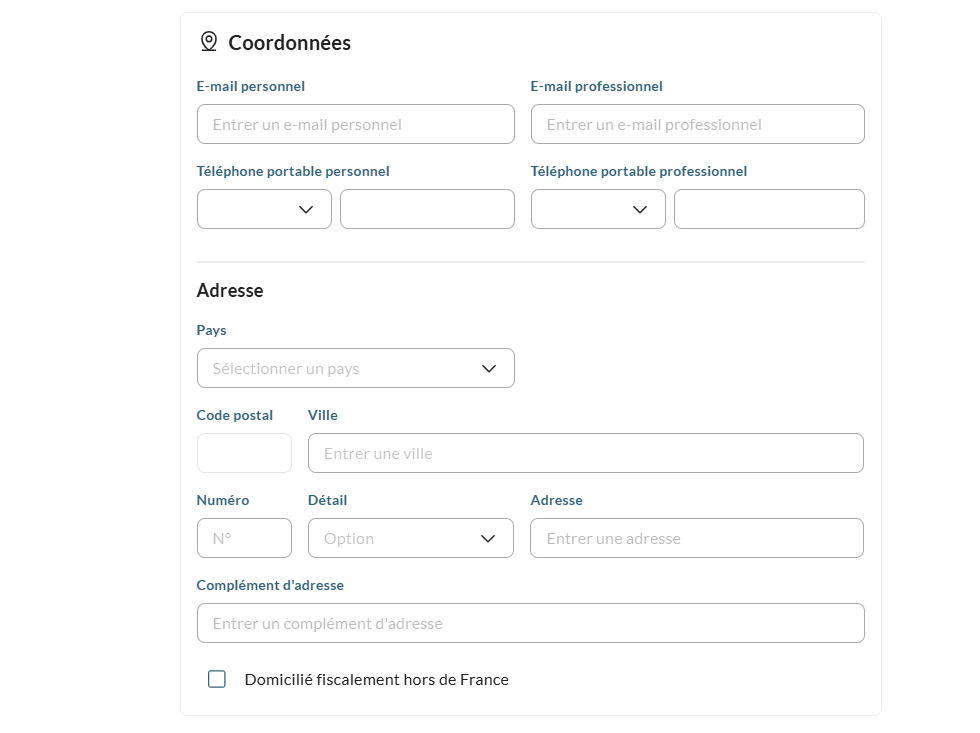Tick the Domicilié fiscalement hors de France checkbox
Screen dimensions: 980x733
tap(217, 679)
